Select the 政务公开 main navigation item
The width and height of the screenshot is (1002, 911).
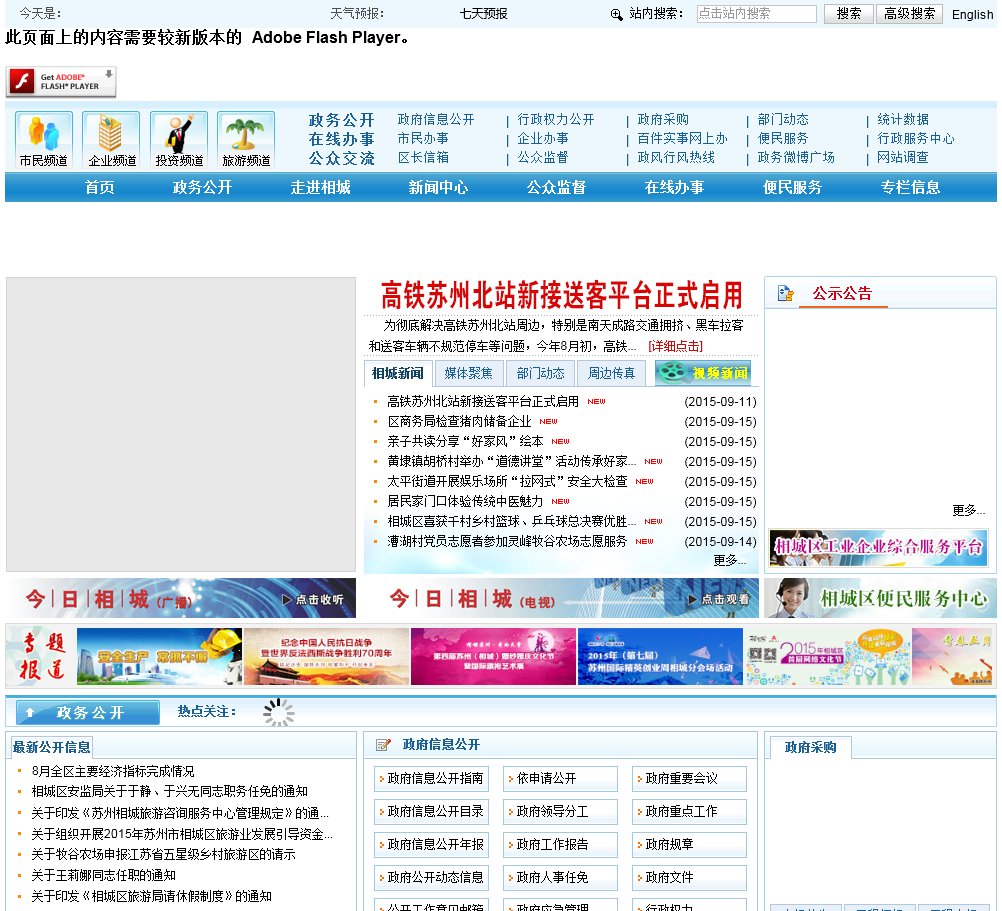point(202,187)
